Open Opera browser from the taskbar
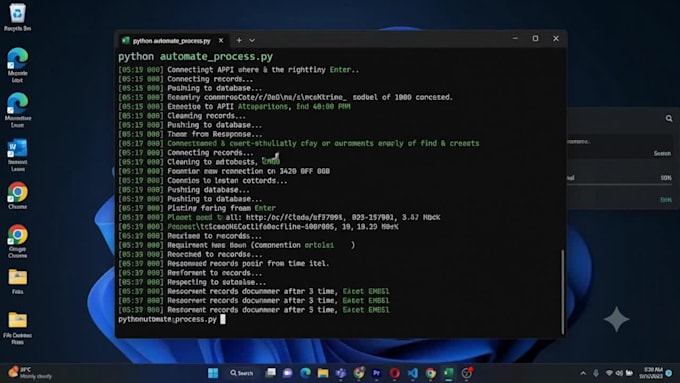This screenshot has height=383, width=680. [x=394, y=373]
